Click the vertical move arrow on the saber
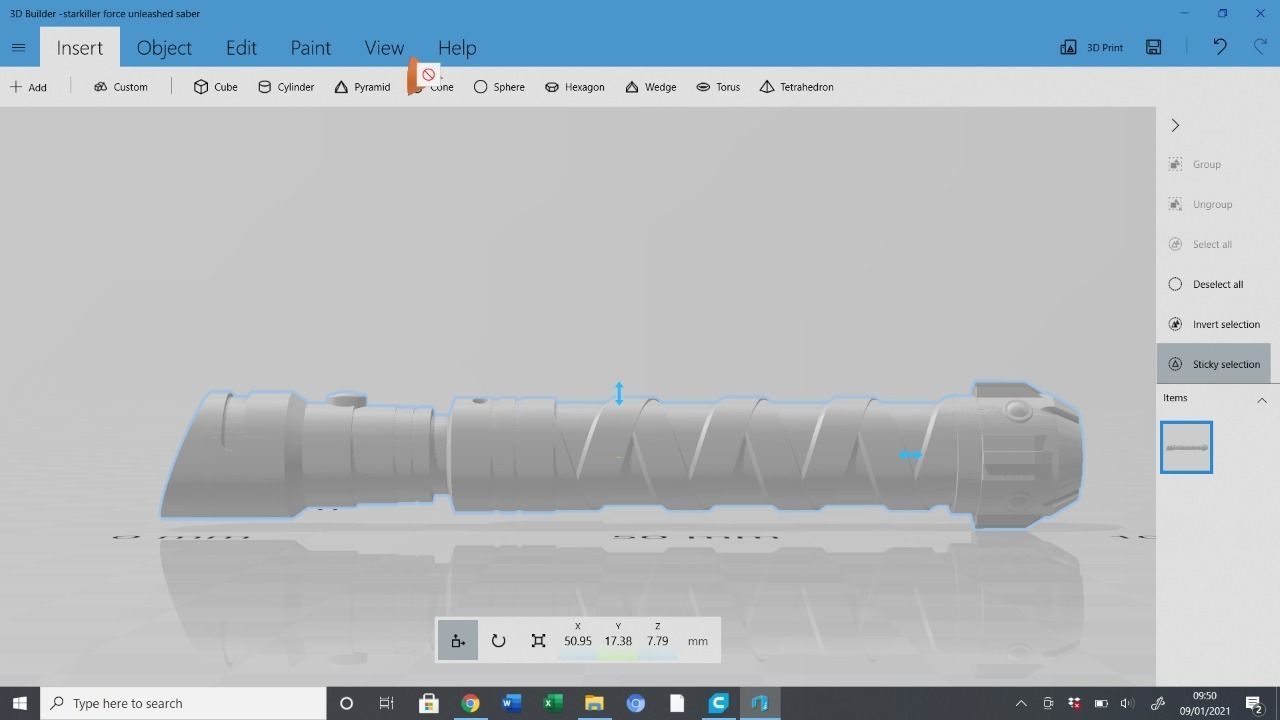Image resolution: width=1280 pixels, height=720 pixels. (619, 393)
